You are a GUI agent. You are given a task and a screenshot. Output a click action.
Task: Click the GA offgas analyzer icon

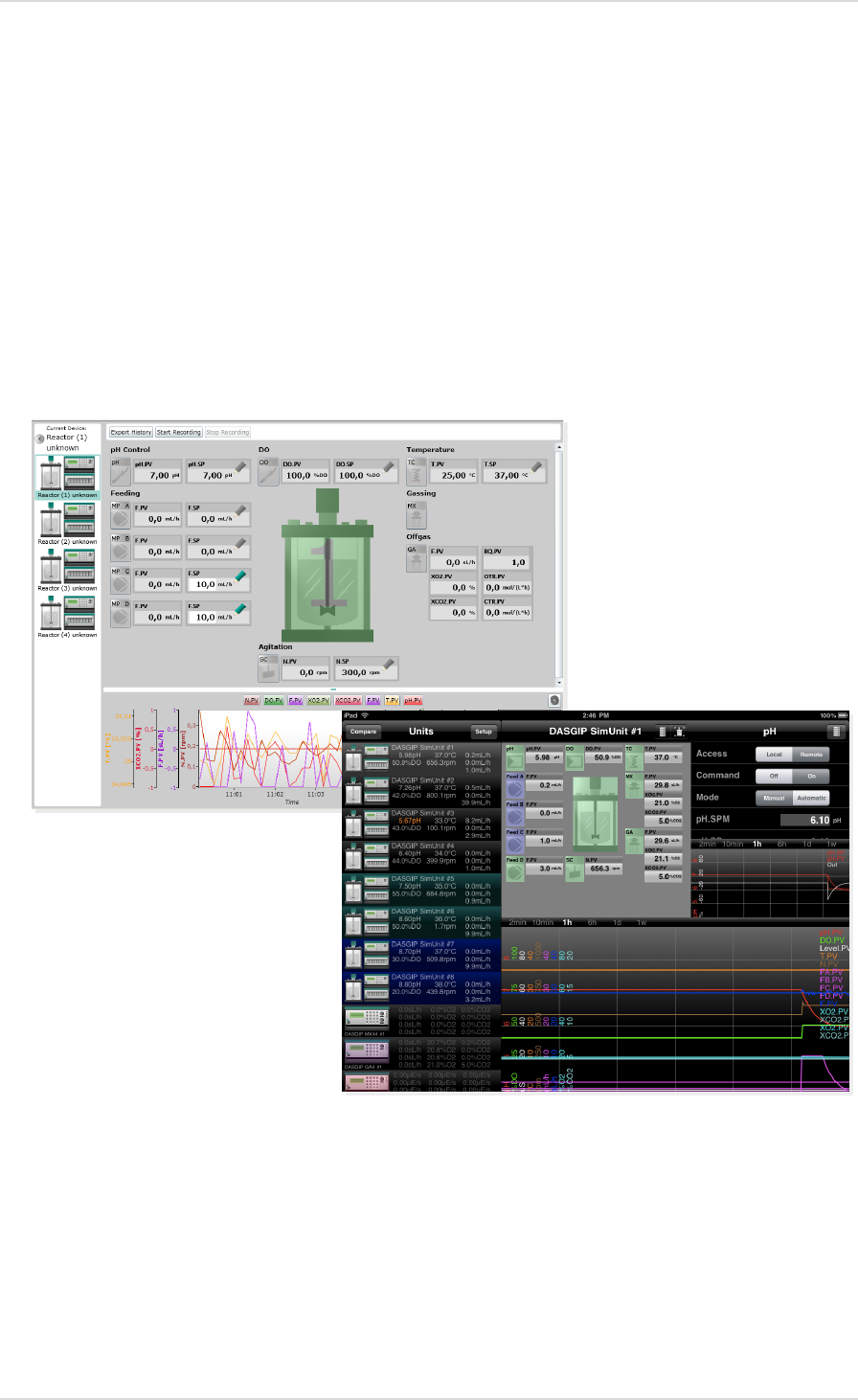(416, 559)
